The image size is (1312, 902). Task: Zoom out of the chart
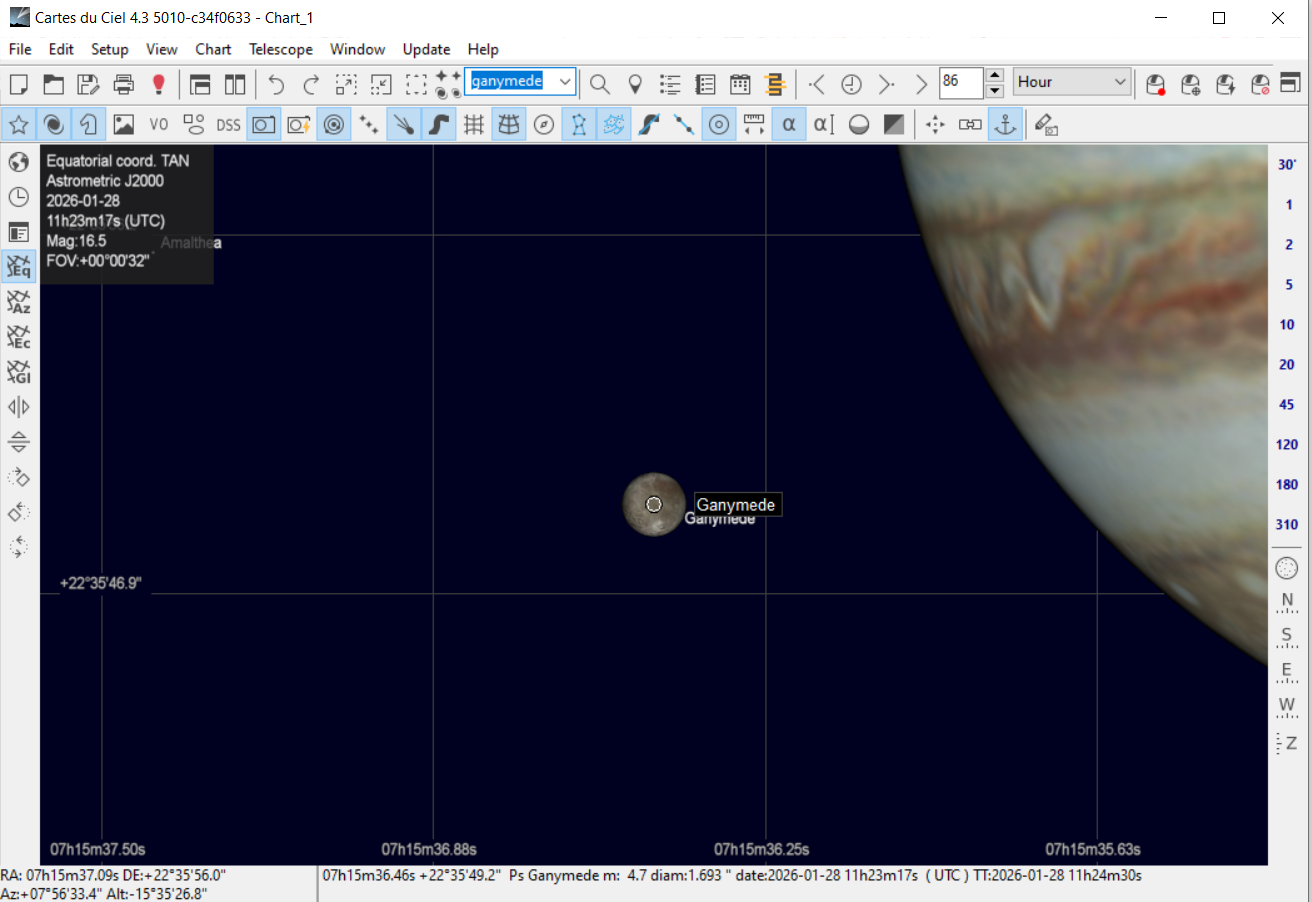point(381,84)
